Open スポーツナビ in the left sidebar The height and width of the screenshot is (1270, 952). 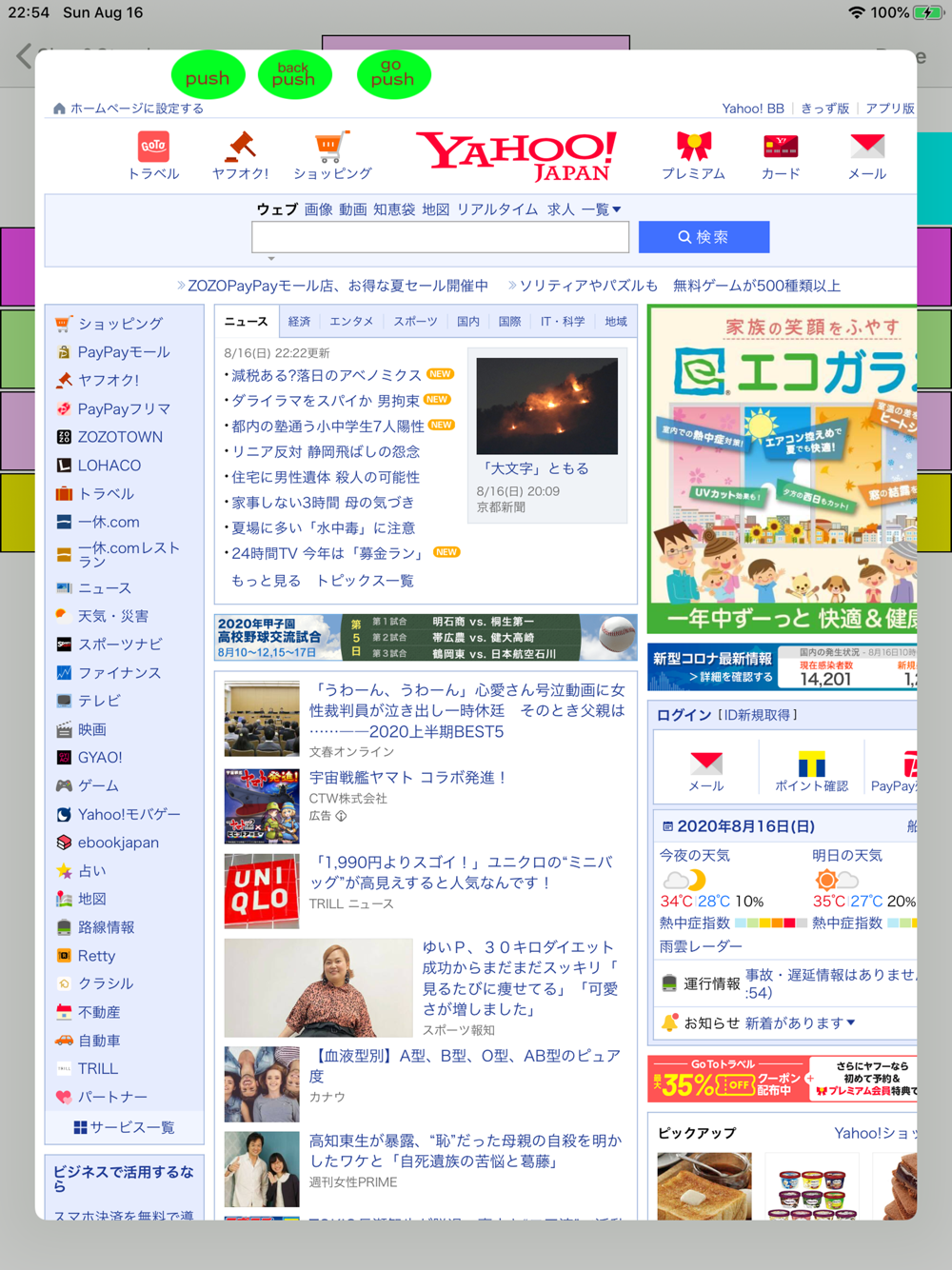(119, 645)
